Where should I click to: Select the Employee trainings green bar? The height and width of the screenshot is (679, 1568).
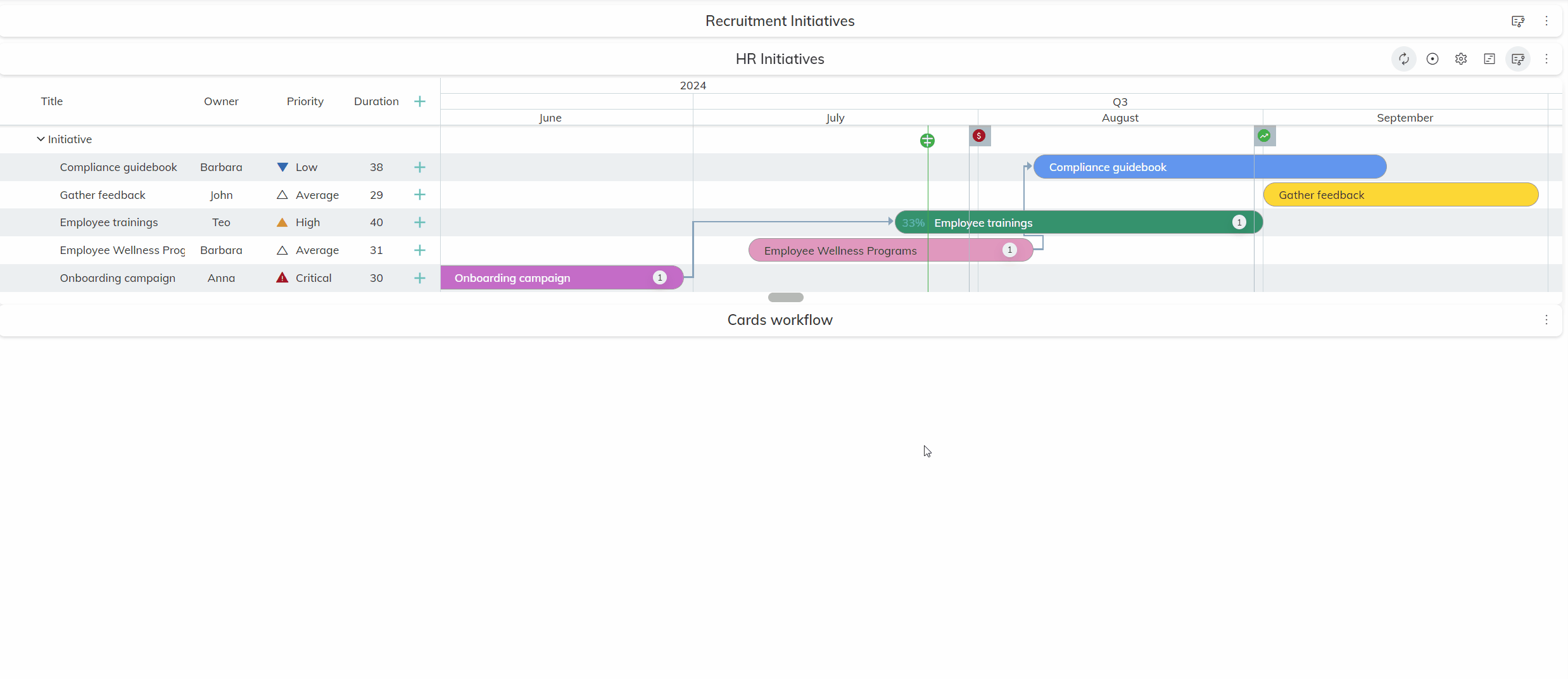point(1079,222)
